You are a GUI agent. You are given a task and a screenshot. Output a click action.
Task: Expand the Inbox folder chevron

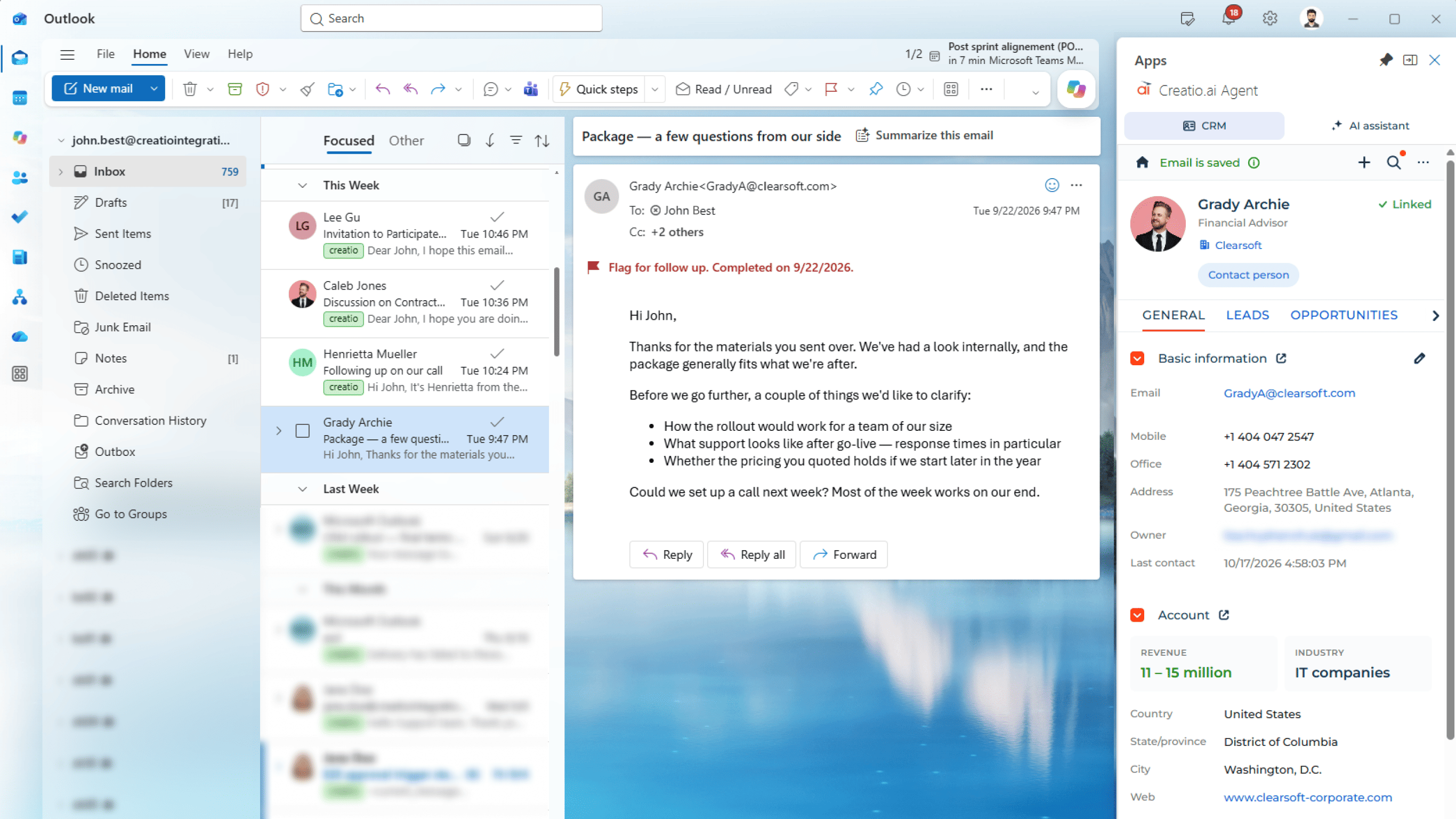[60, 171]
